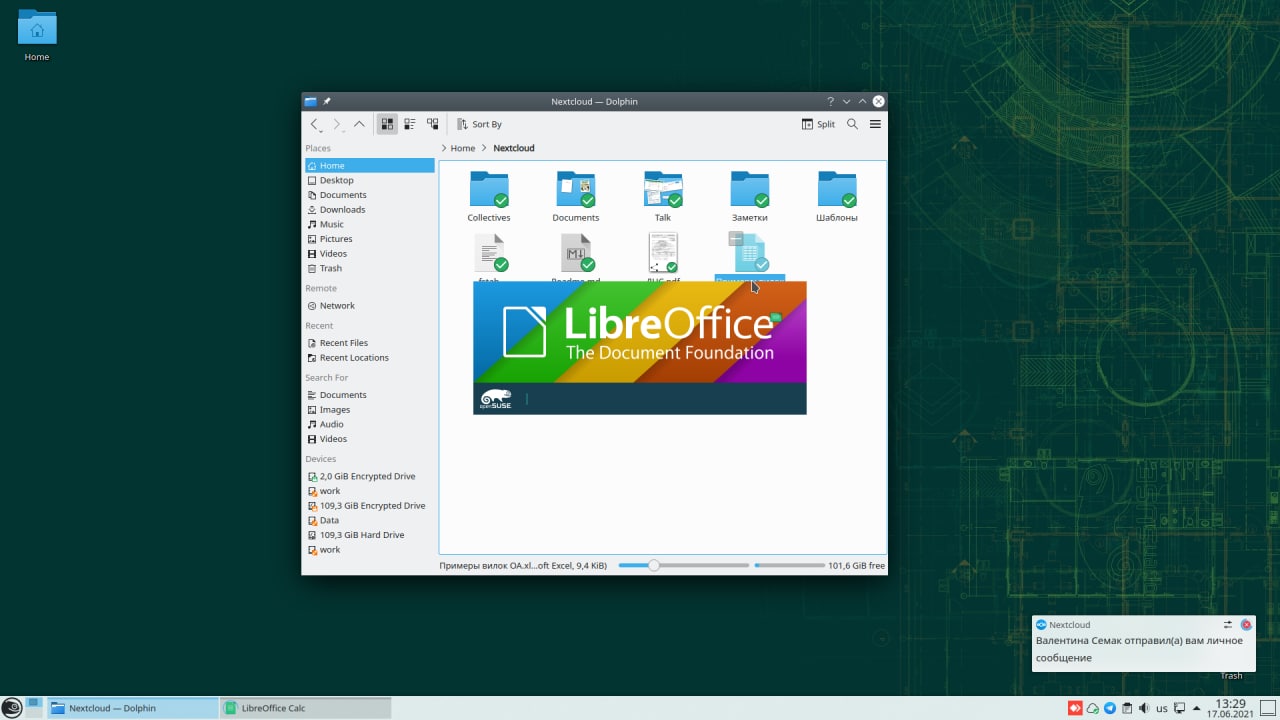Click the question-mark help button in titlebar
1280x720 pixels.
click(830, 101)
